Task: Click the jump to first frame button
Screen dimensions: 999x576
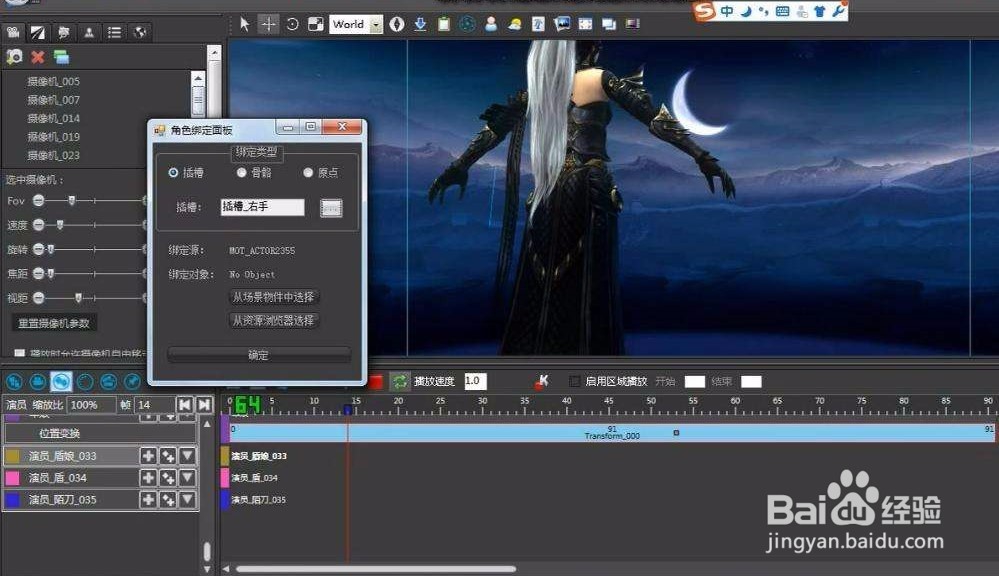Action: 185,405
